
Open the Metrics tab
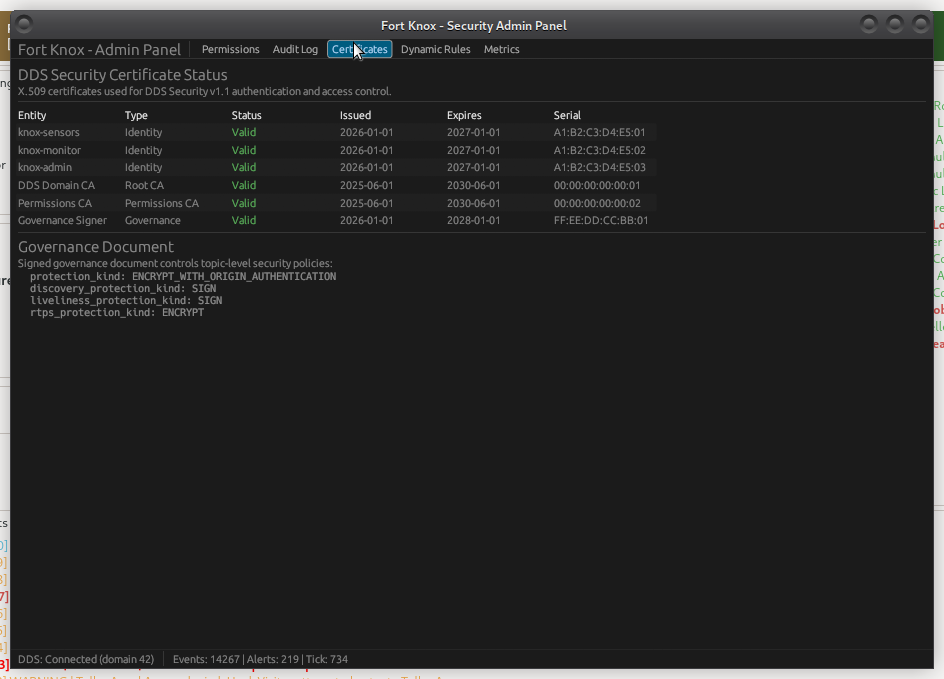(x=501, y=49)
